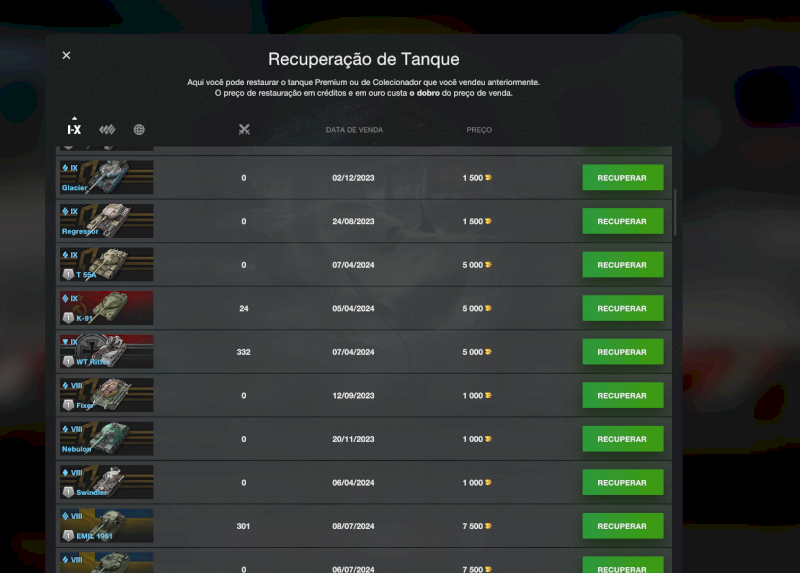Restore the T 55A tank
The image size is (800, 573).
coord(622,265)
